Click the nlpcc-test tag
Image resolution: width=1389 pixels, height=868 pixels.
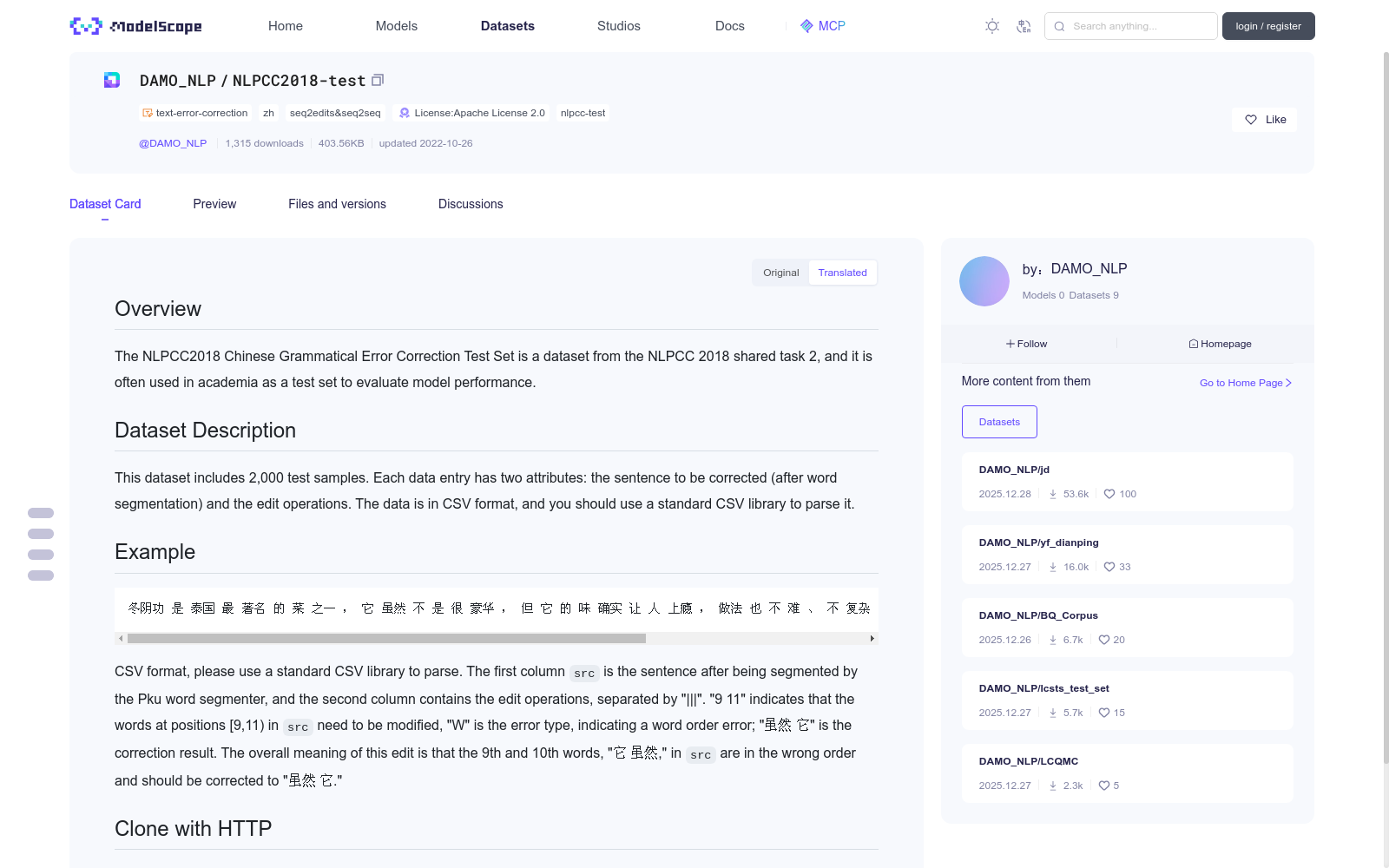pos(583,113)
